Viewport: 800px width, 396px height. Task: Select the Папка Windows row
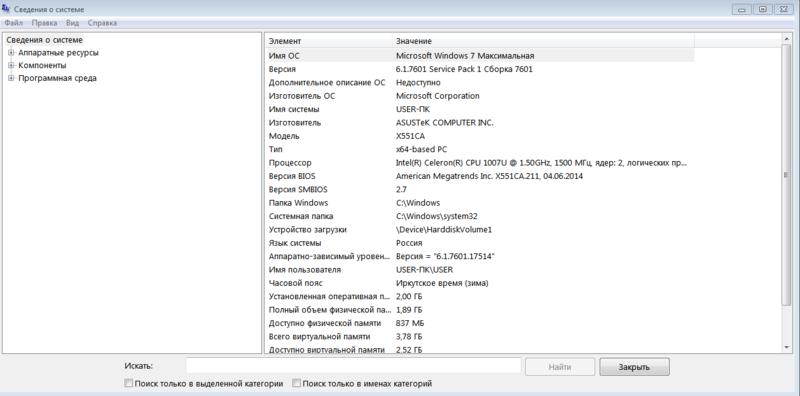(480, 203)
